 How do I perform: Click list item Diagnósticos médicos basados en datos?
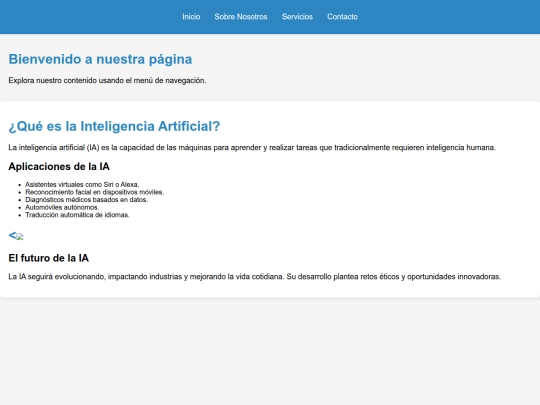(x=86, y=200)
